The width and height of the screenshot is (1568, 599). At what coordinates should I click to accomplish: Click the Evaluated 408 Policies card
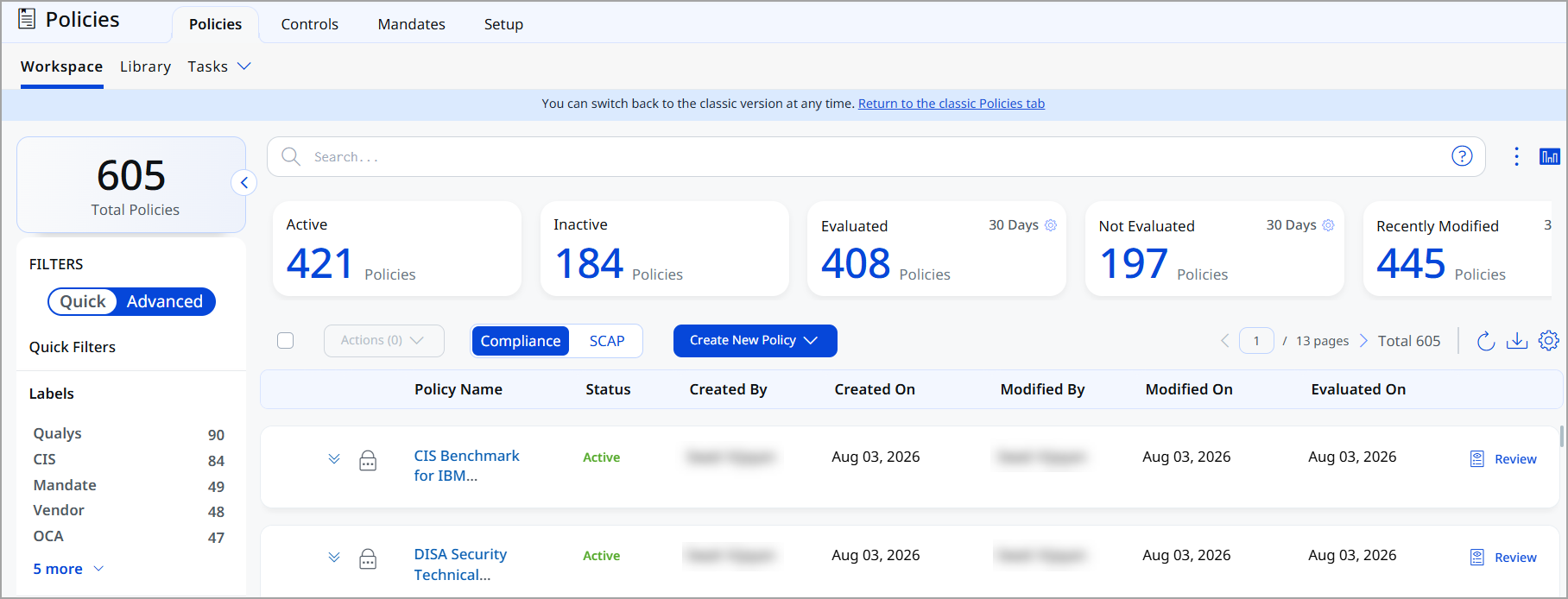pos(937,249)
